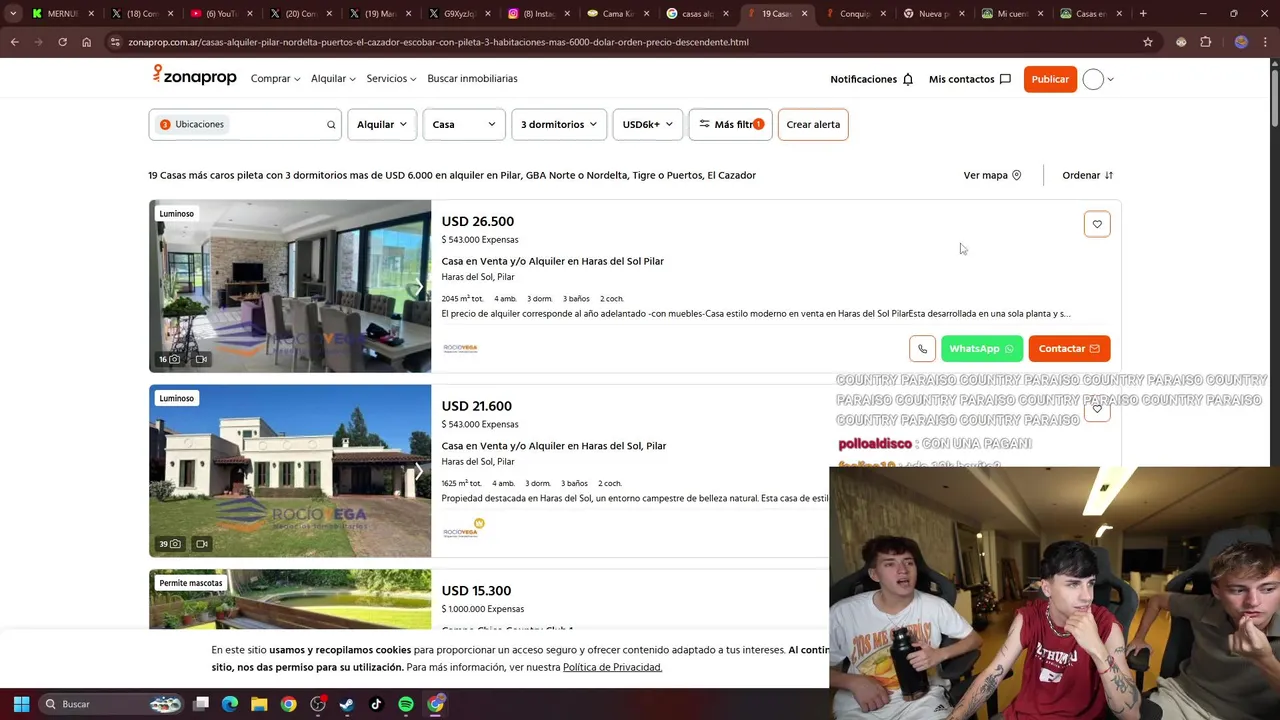Screen dimensions: 1280x720
Task: Click the search magnifier in Ubicaciones field
Action: (x=331, y=125)
